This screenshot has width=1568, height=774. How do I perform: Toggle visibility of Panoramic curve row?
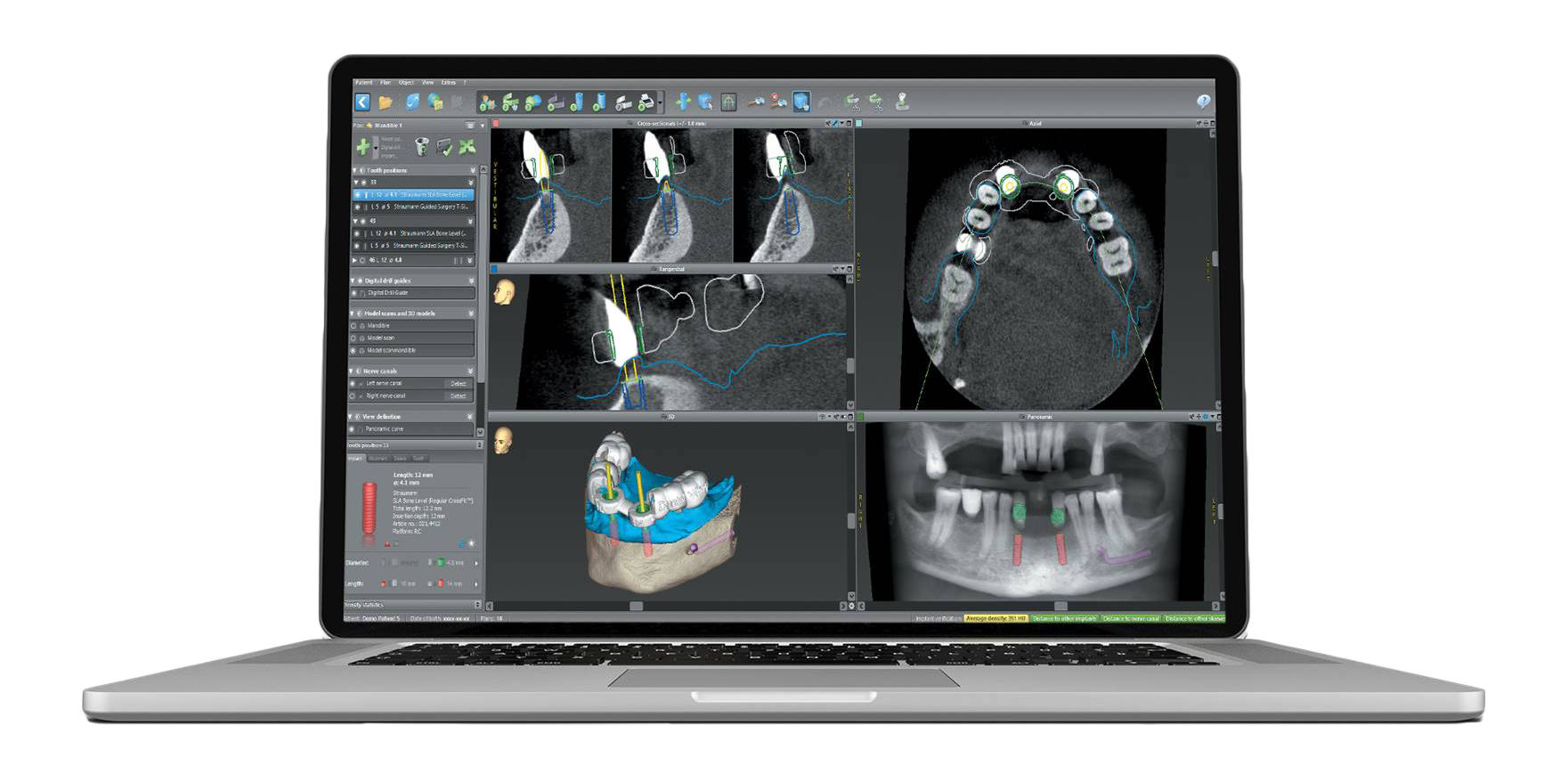pos(352,428)
